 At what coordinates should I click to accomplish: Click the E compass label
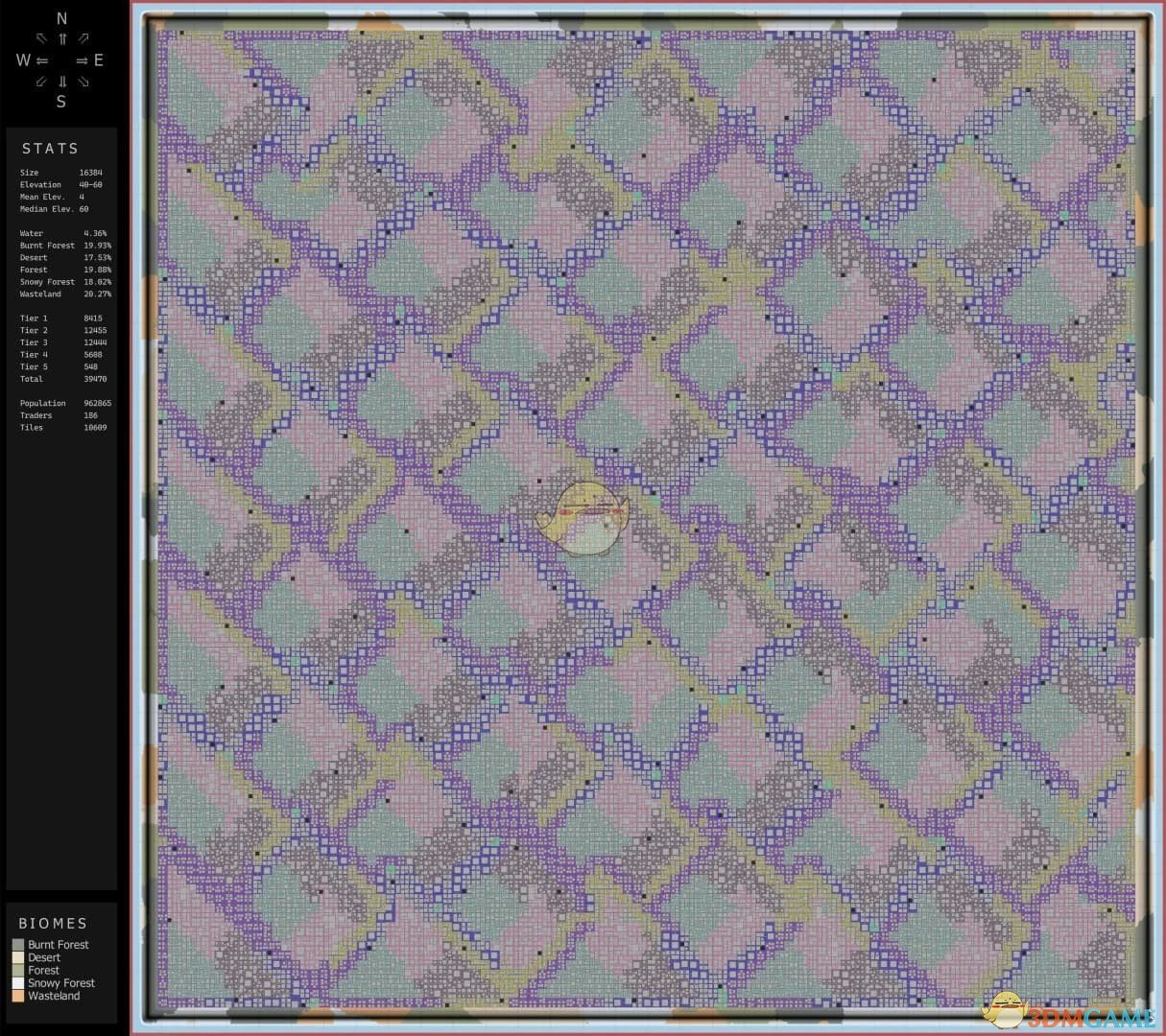pyautogui.click(x=97, y=60)
